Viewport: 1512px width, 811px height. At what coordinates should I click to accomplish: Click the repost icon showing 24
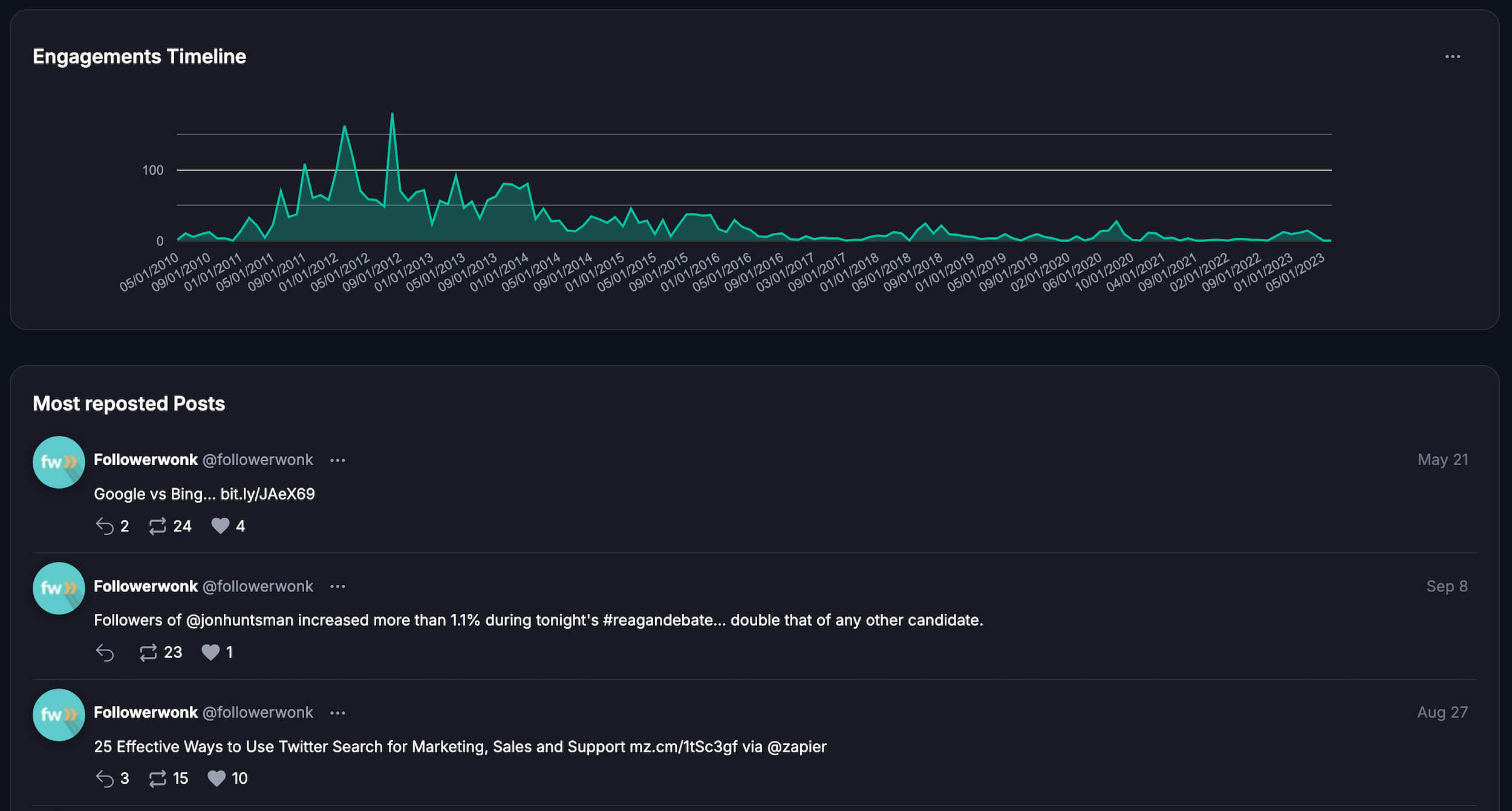tap(158, 526)
